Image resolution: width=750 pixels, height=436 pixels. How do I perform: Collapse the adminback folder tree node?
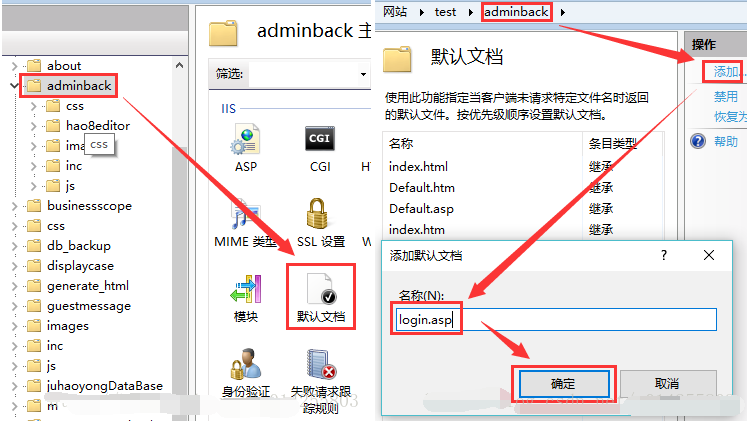tap(14, 86)
